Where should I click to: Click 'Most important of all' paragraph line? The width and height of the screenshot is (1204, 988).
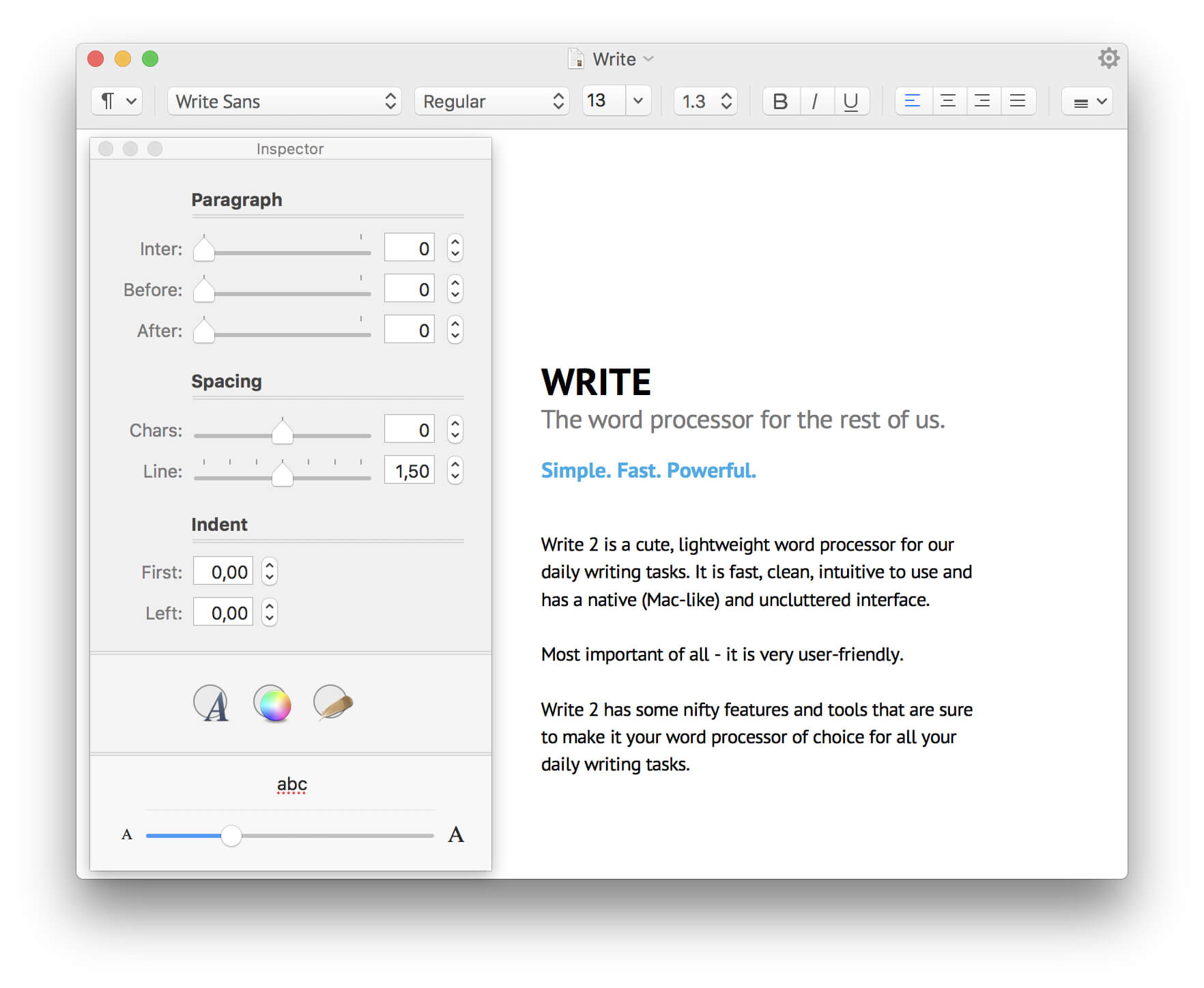[x=722, y=655]
